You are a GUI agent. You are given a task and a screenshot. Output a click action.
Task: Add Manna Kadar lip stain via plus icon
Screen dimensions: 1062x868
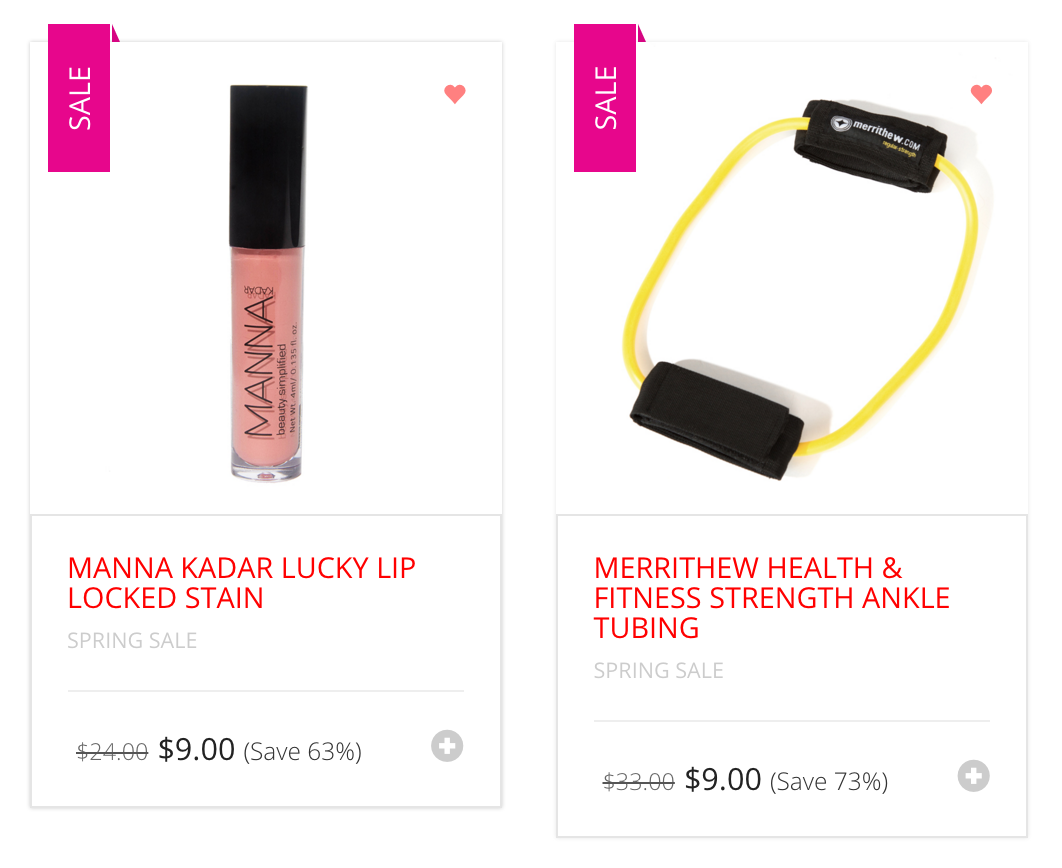(x=447, y=746)
